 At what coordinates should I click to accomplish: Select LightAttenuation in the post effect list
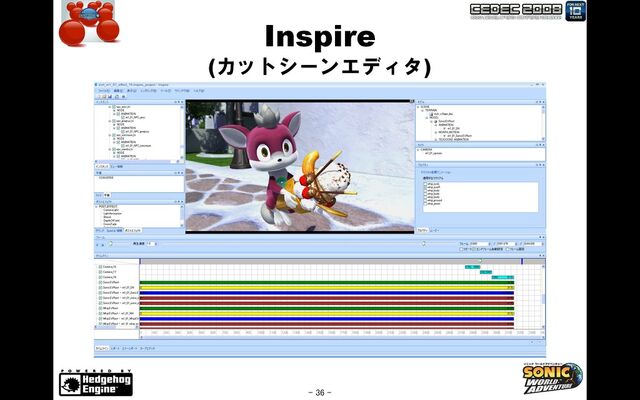tap(112, 213)
